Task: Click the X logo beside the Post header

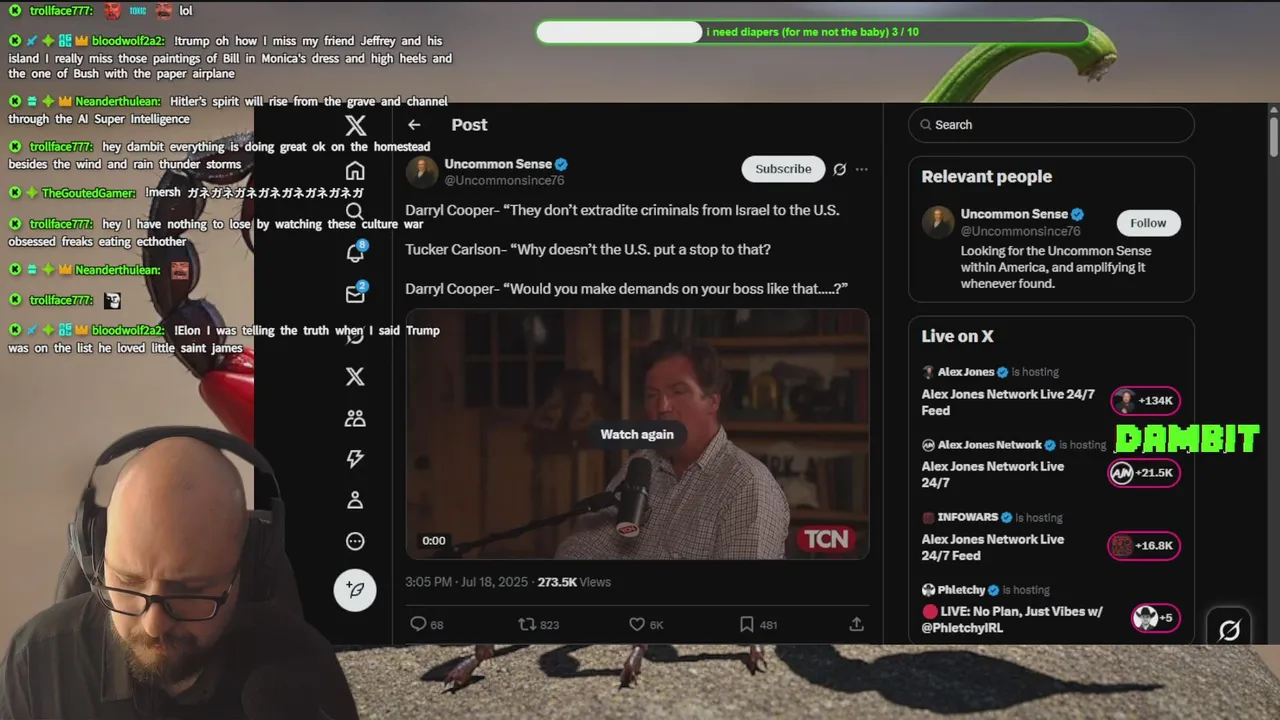Action: coord(355,126)
